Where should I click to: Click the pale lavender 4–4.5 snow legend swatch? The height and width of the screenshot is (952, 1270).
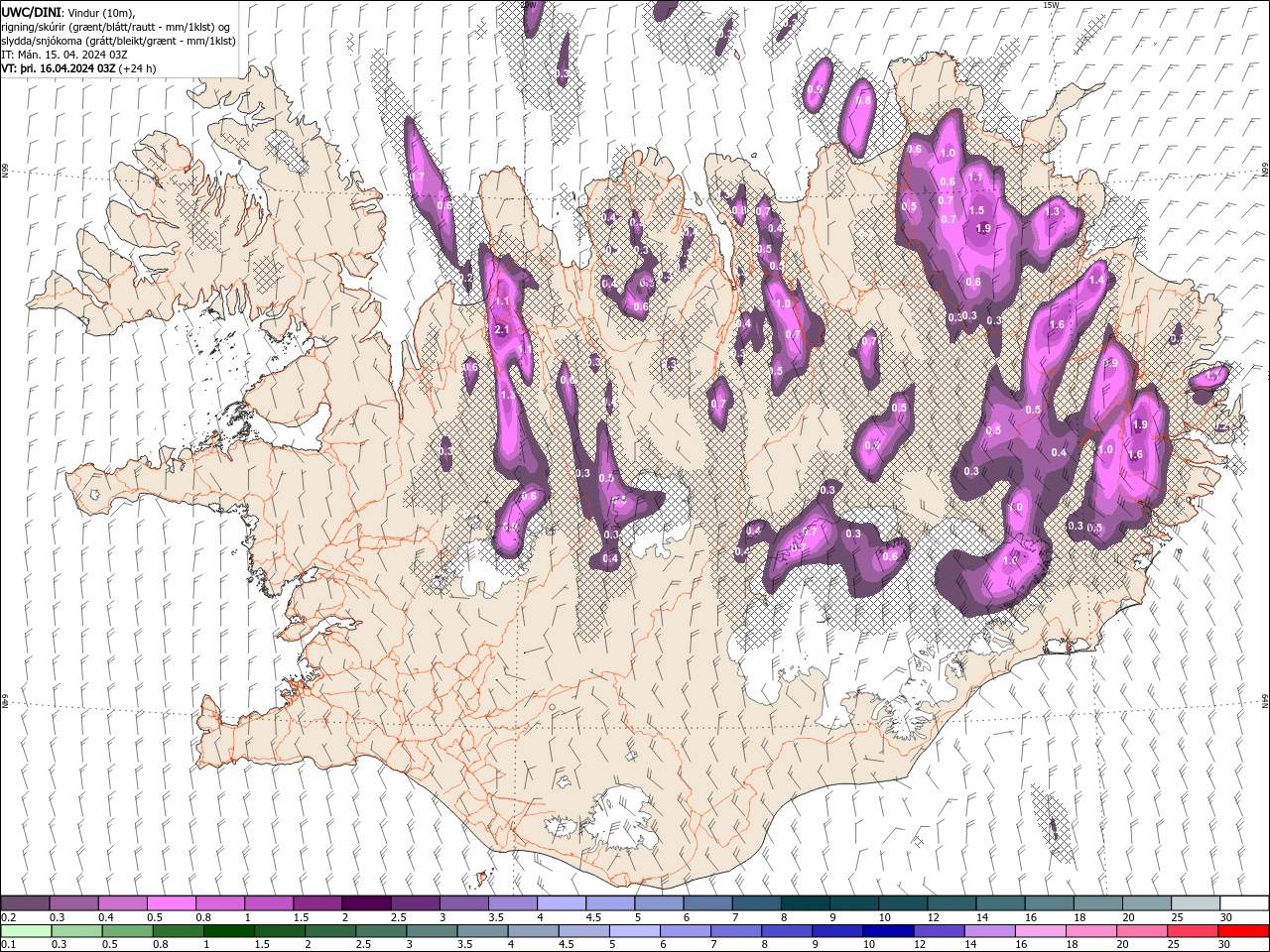tap(561, 903)
